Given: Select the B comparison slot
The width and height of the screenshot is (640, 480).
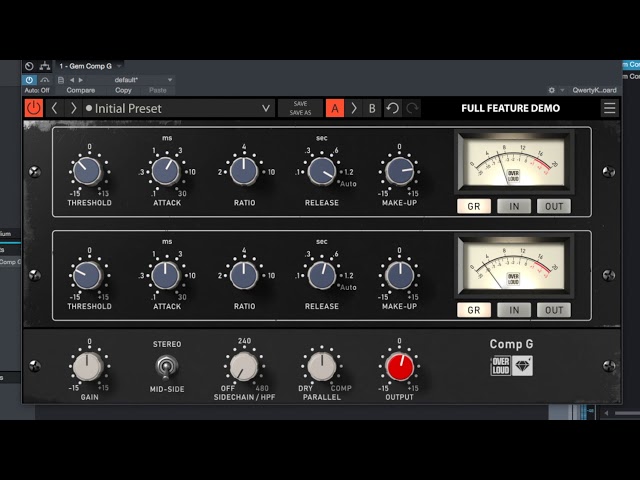Looking at the screenshot, I should 372,108.
